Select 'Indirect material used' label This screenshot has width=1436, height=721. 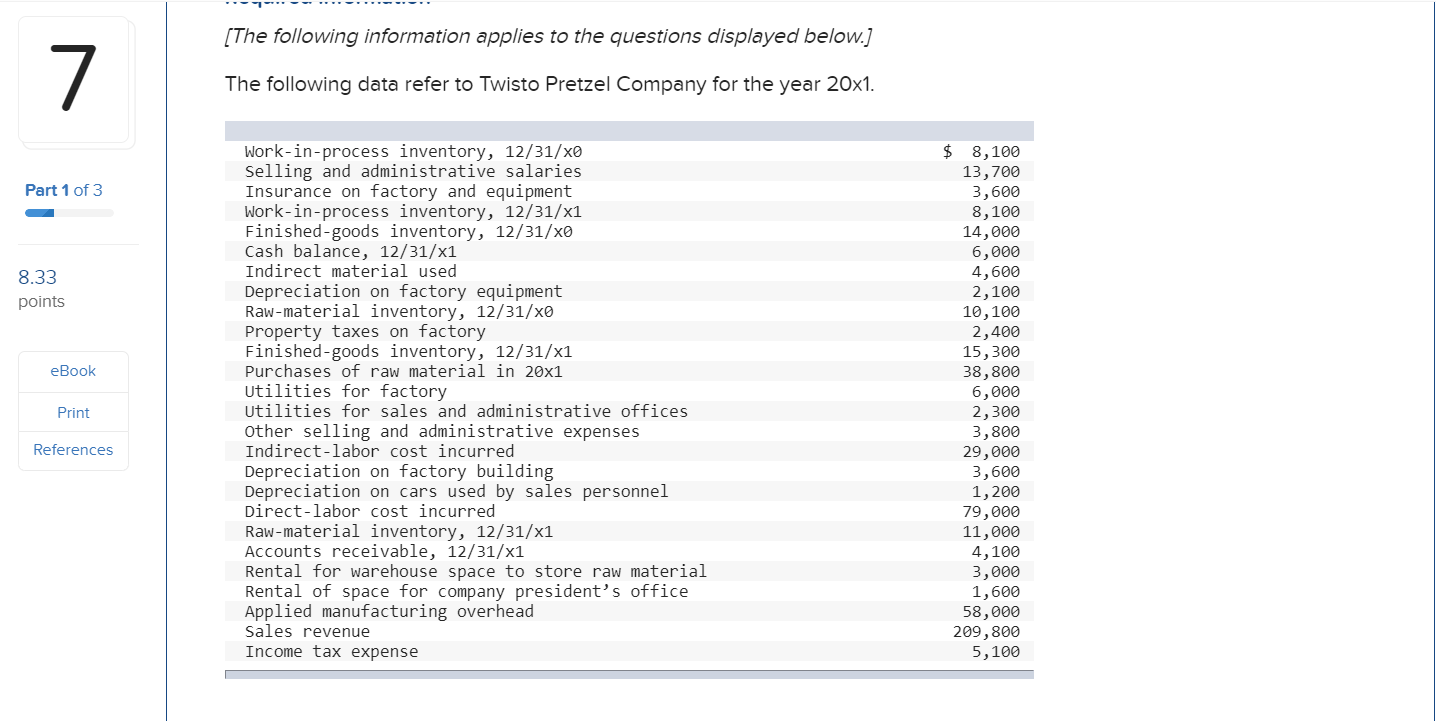pos(351,271)
